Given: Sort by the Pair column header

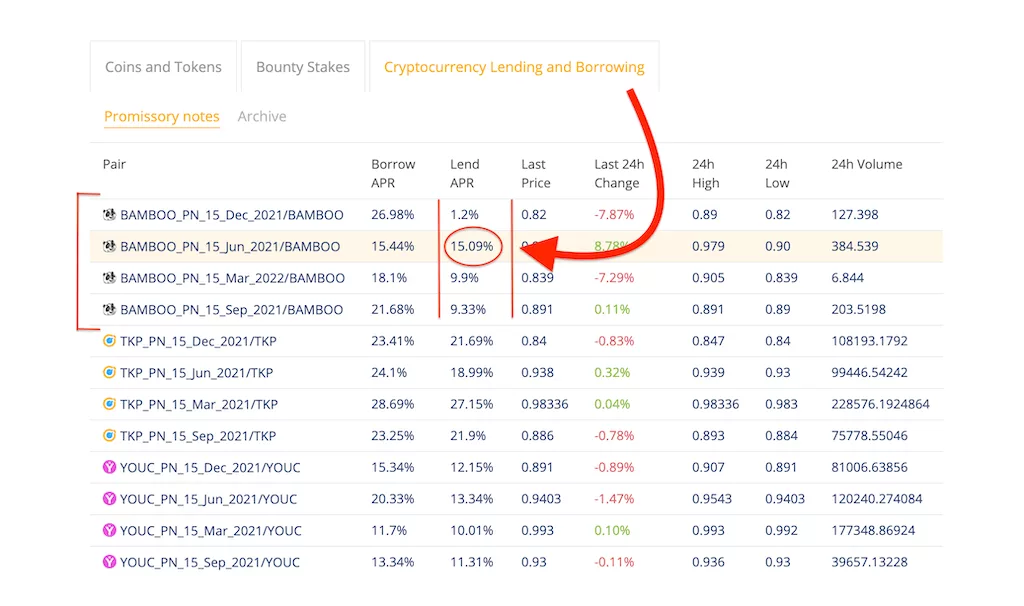Looking at the screenshot, I should tap(114, 164).
